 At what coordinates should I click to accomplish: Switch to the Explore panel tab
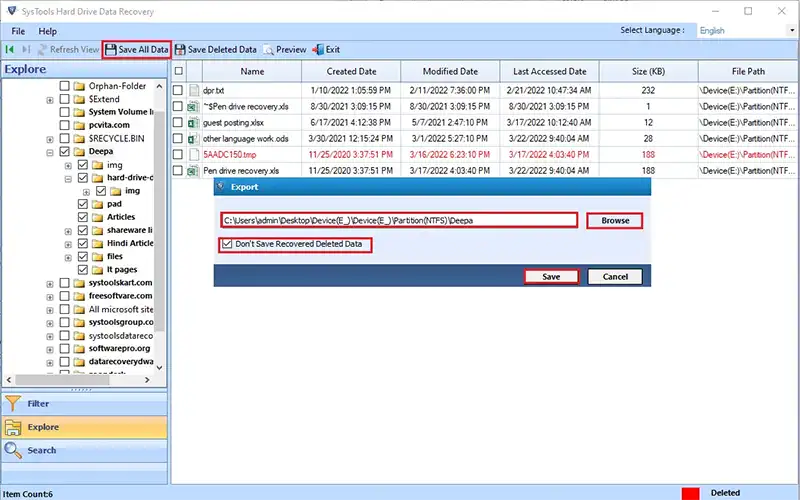point(84,427)
